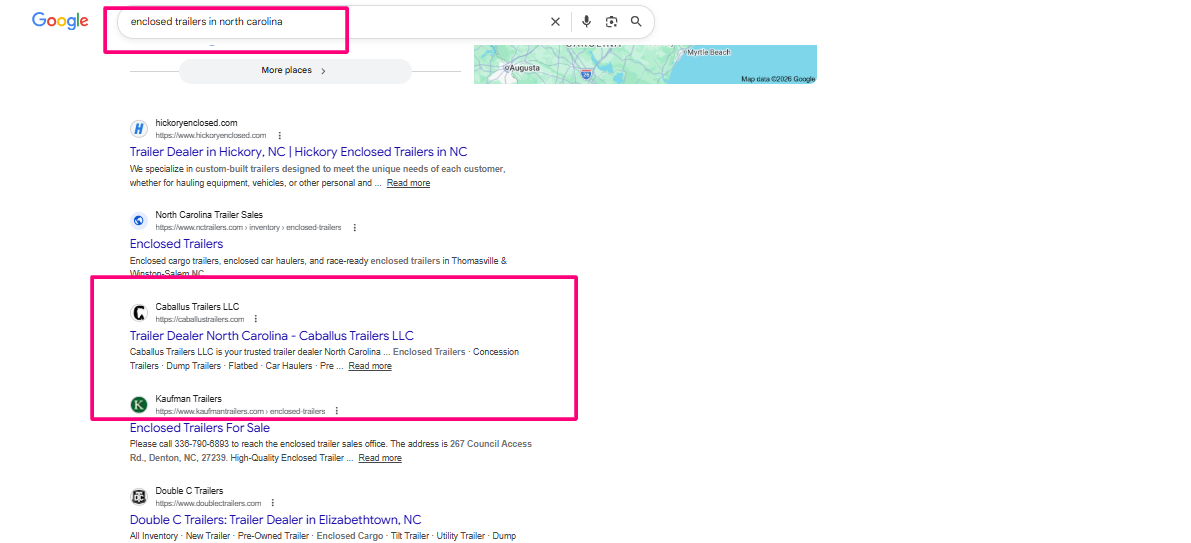1191x543 pixels.
Task: Click Read more under Hickory Enclosed snippet
Action: [408, 183]
